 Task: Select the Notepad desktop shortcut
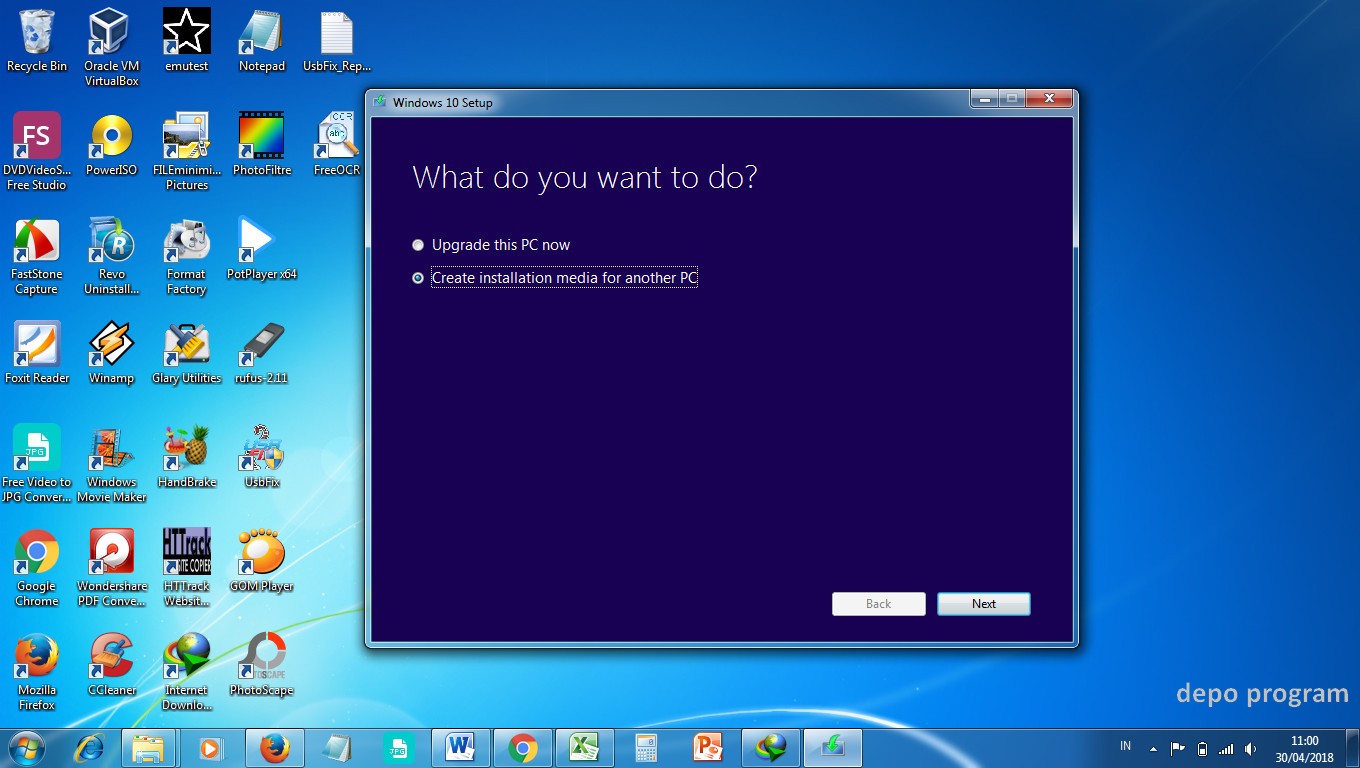[x=262, y=41]
